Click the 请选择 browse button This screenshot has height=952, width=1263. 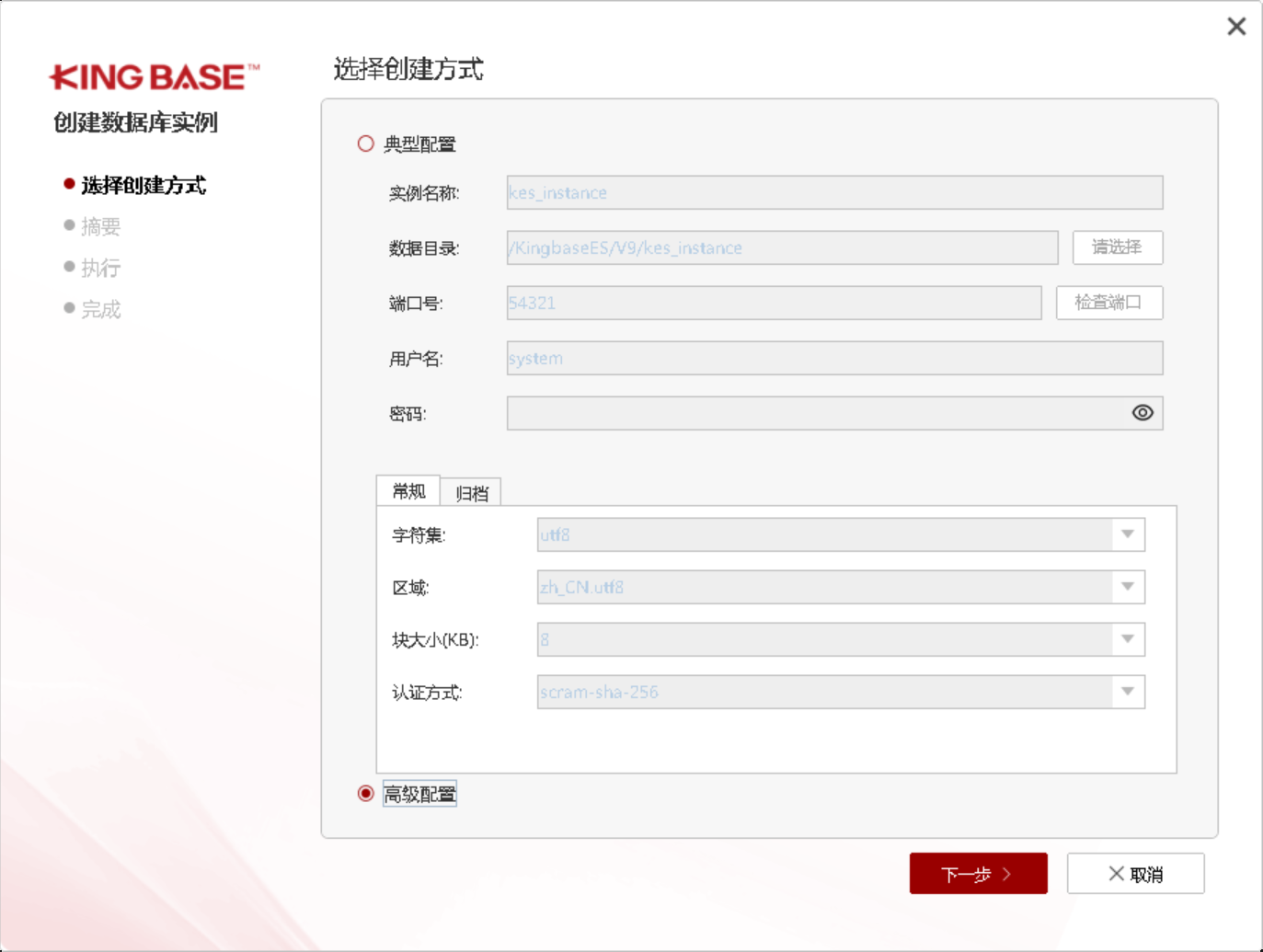pyautogui.click(x=1118, y=247)
